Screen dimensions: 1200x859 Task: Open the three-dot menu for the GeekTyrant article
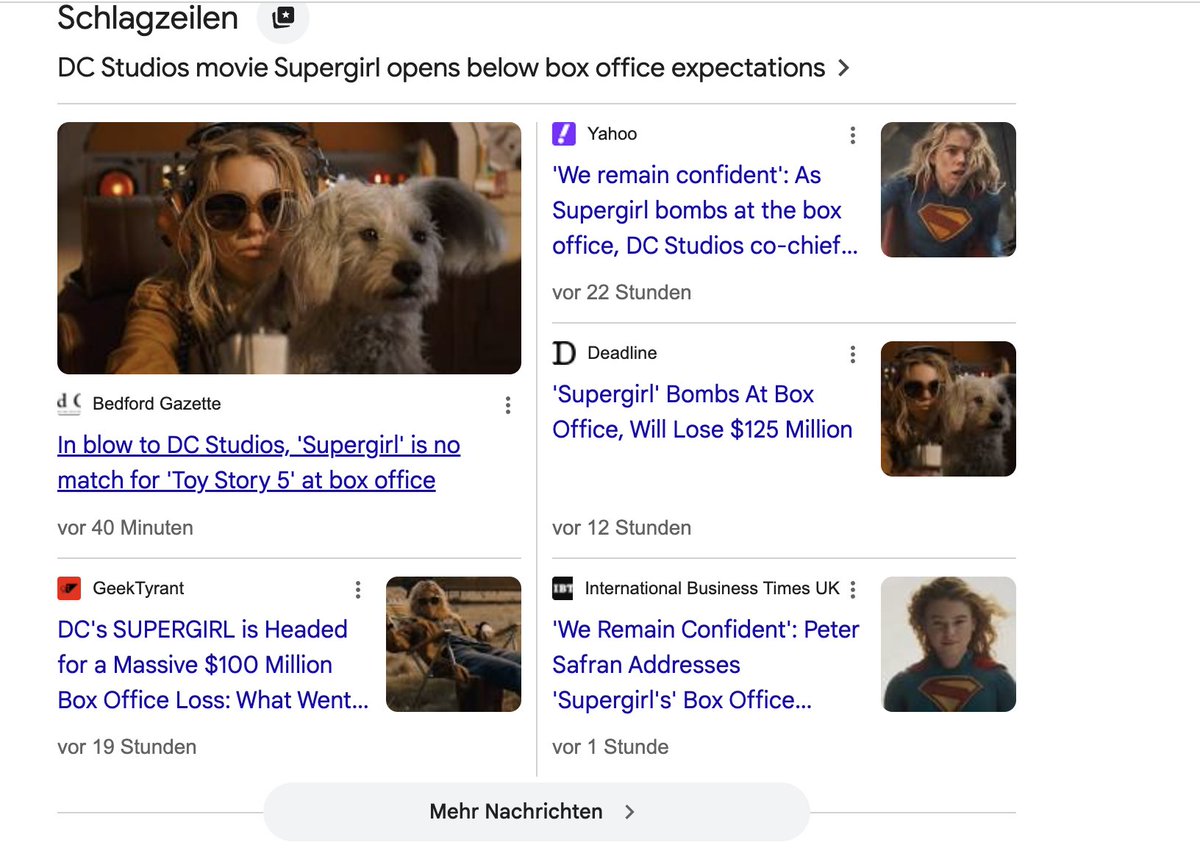pos(358,590)
